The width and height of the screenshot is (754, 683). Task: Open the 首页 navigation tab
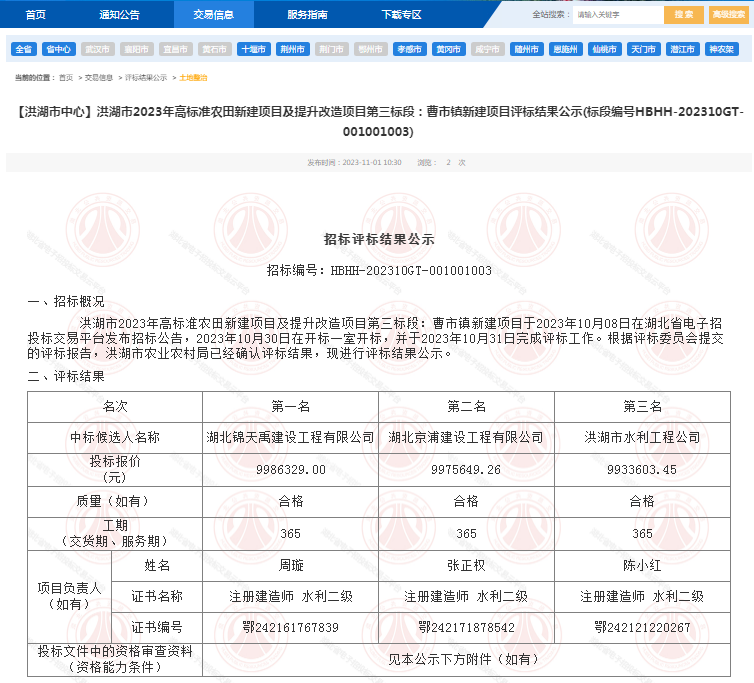(35, 15)
